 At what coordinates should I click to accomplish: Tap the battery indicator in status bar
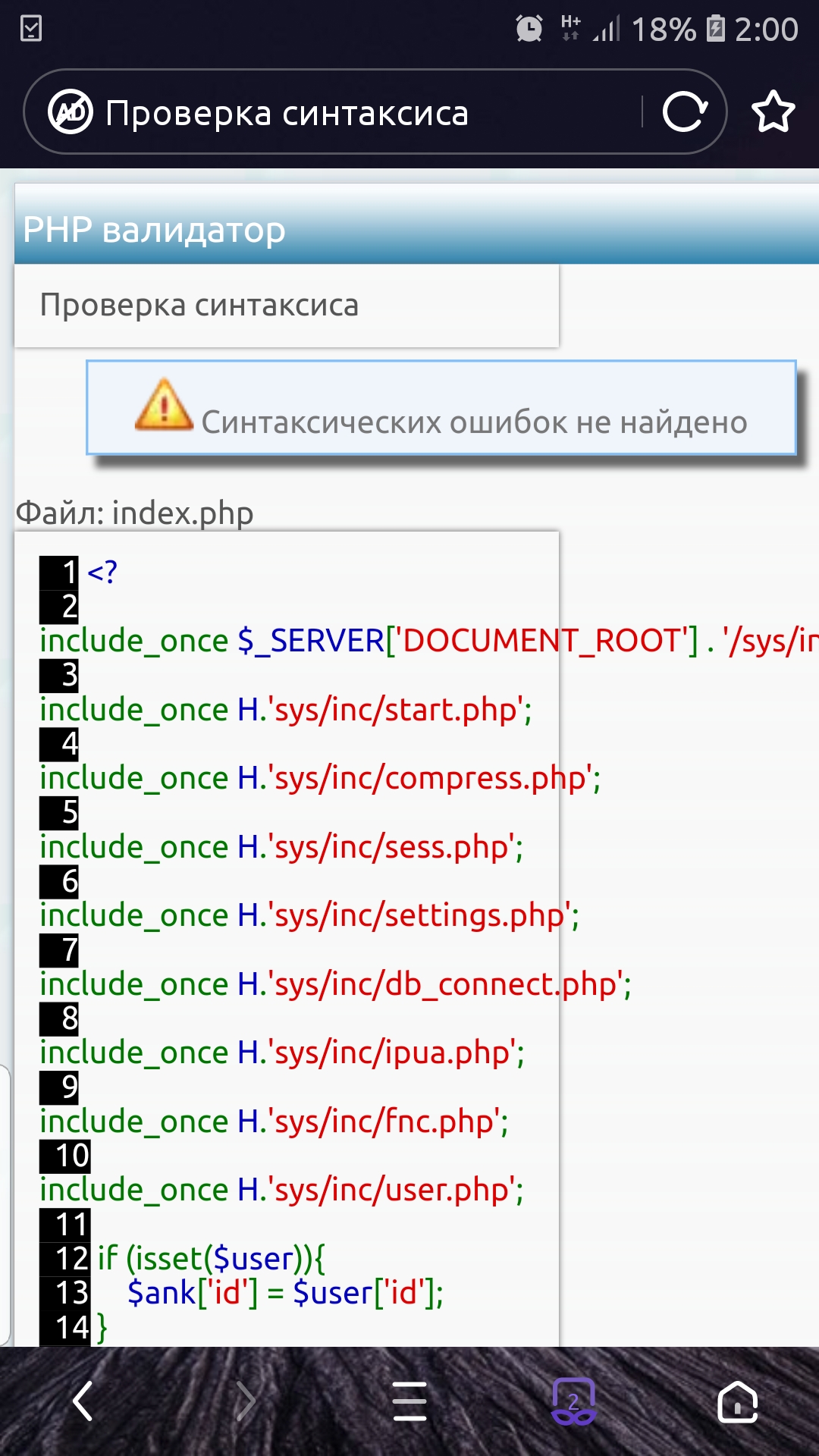(715, 29)
